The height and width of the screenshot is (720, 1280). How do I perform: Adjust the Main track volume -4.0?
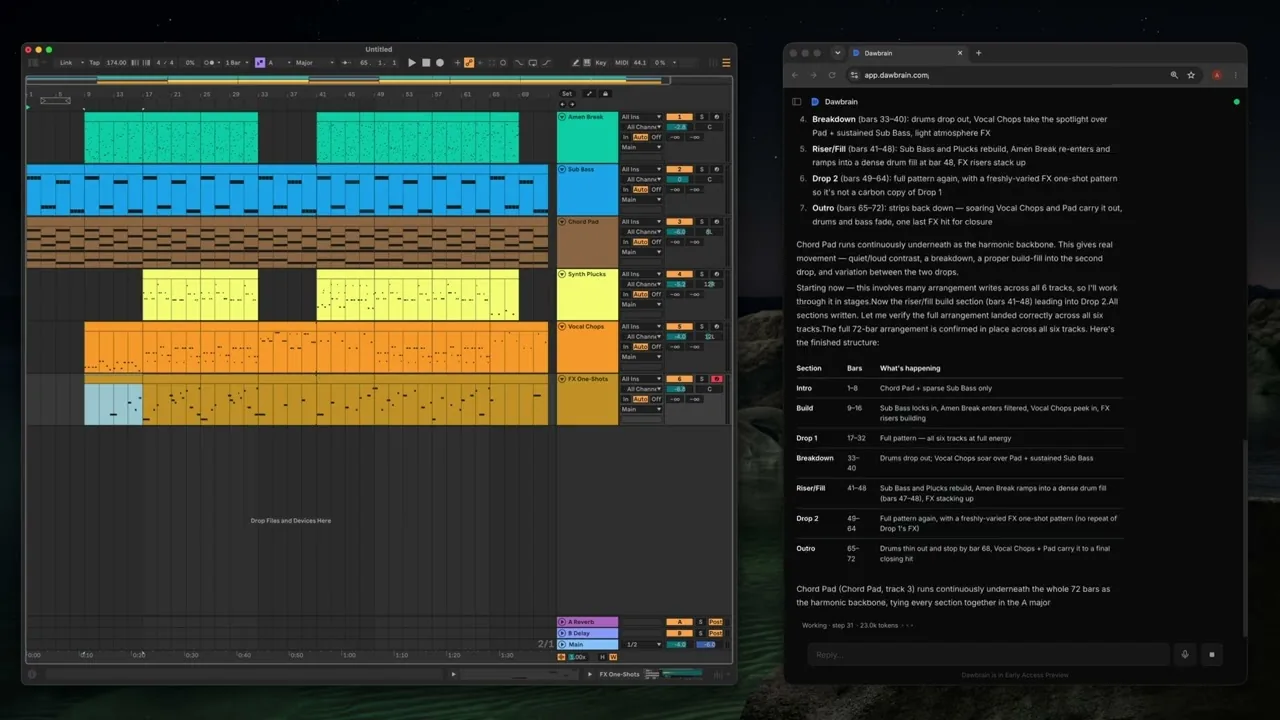click(x=679, y=644)
